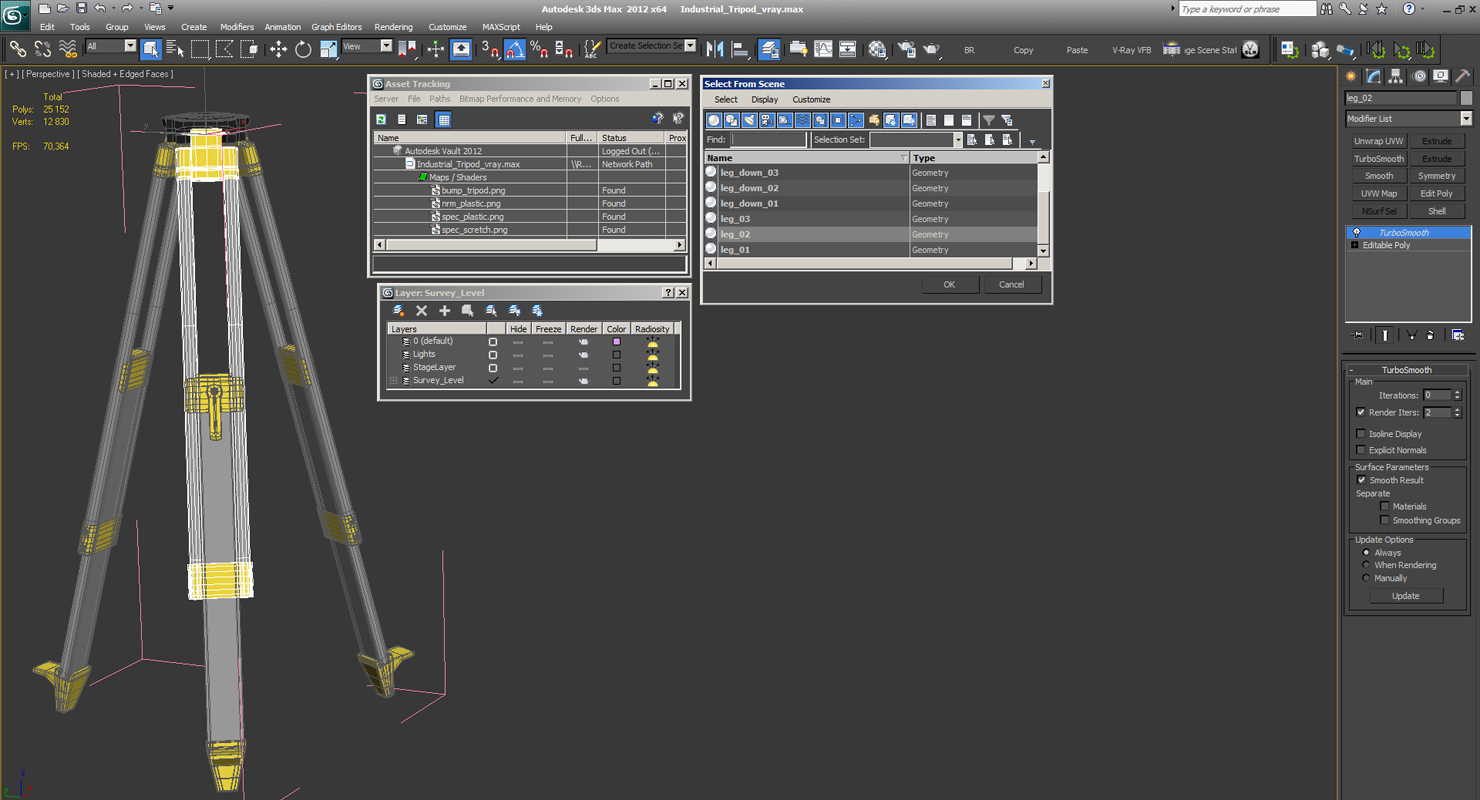
Task: Click Cancel in Select From Scene
Action: pyautogui.click(x=1011, y=285)
